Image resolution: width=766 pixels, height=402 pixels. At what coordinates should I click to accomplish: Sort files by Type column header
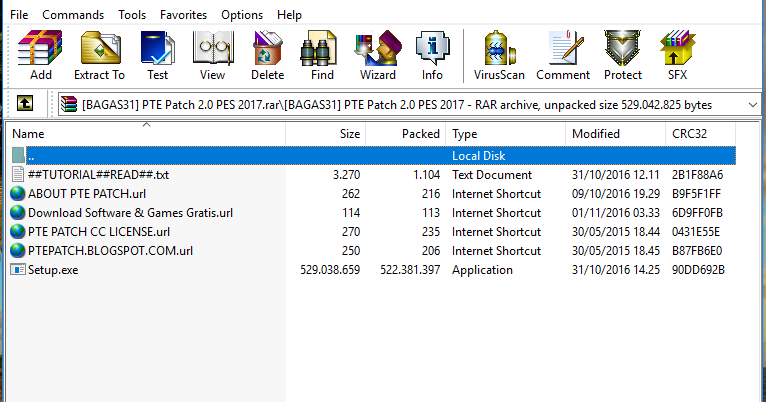click(506, 134)
